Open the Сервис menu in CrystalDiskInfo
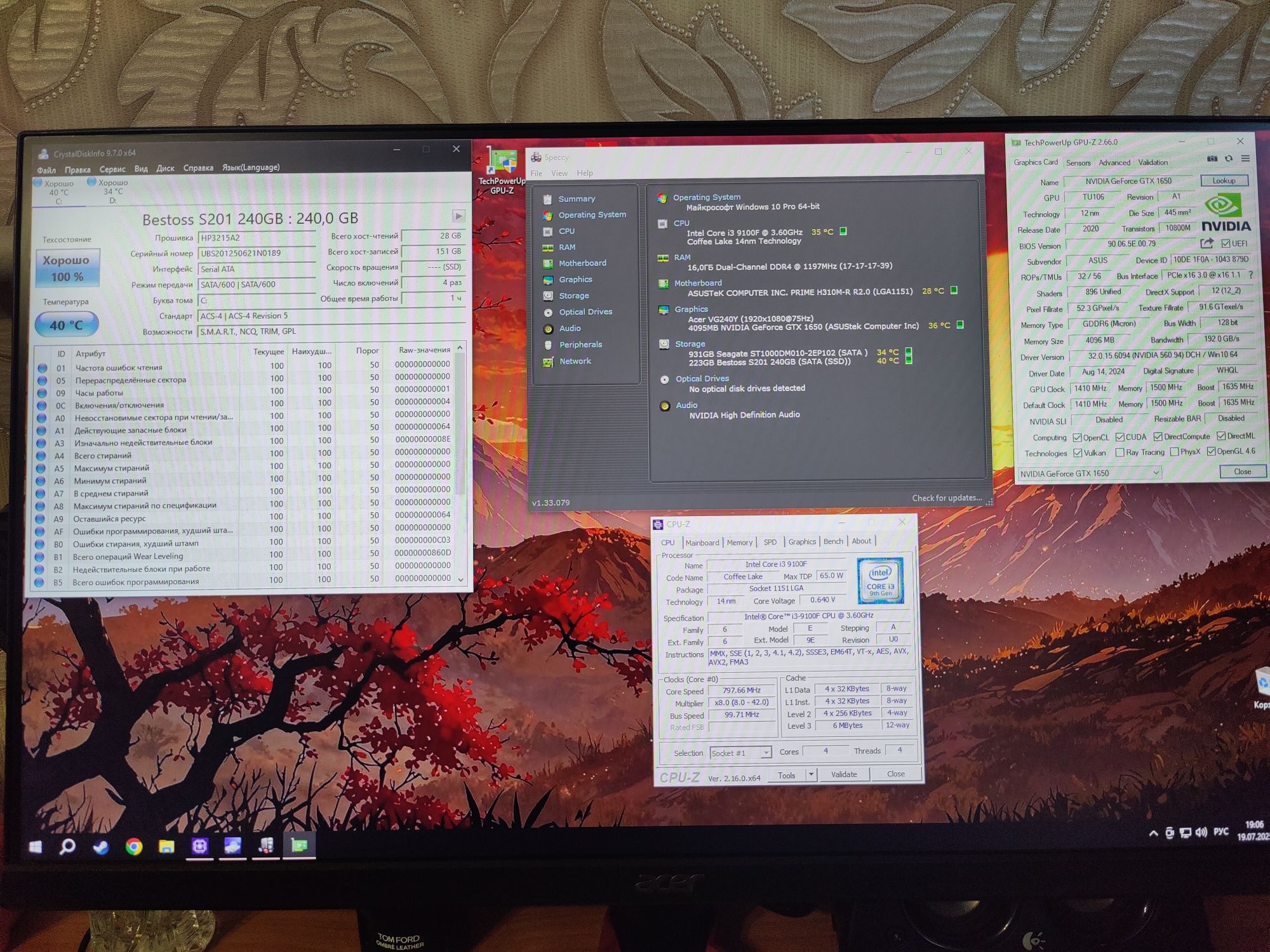The height and width of the screenshot is (952, 1270). [112, 169]
